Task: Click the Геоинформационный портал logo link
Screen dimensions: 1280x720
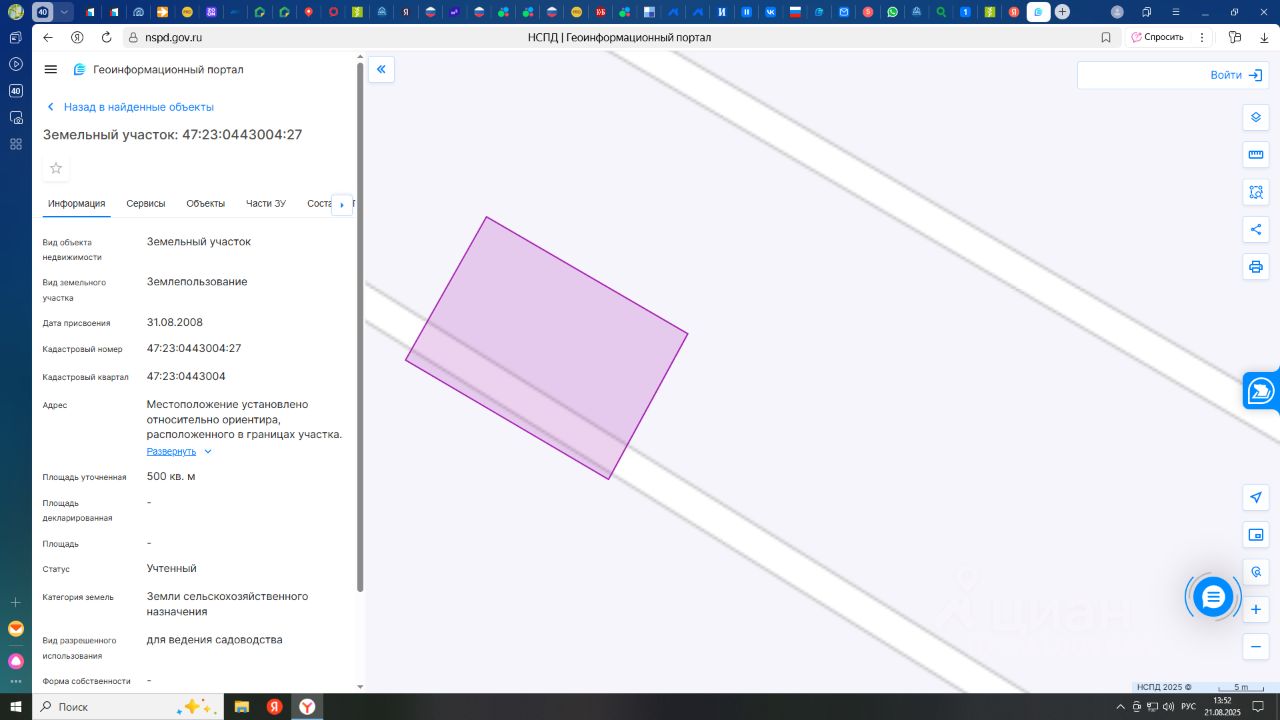Action: [x=158, y=69]
